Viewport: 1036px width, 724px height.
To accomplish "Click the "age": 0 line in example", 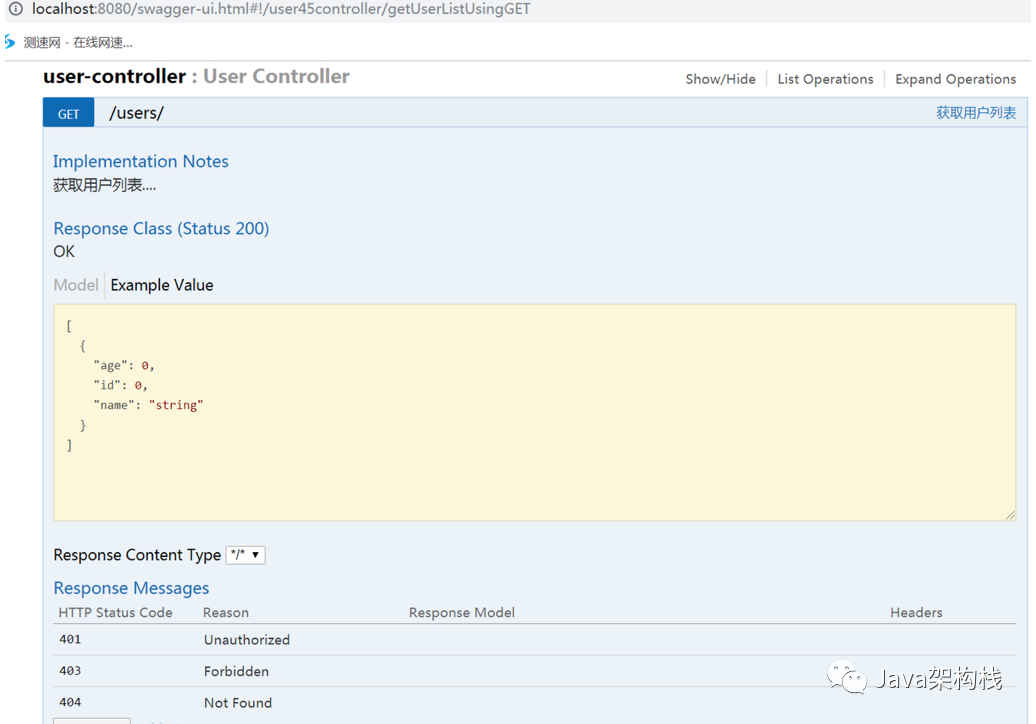I will pos(124,365).
